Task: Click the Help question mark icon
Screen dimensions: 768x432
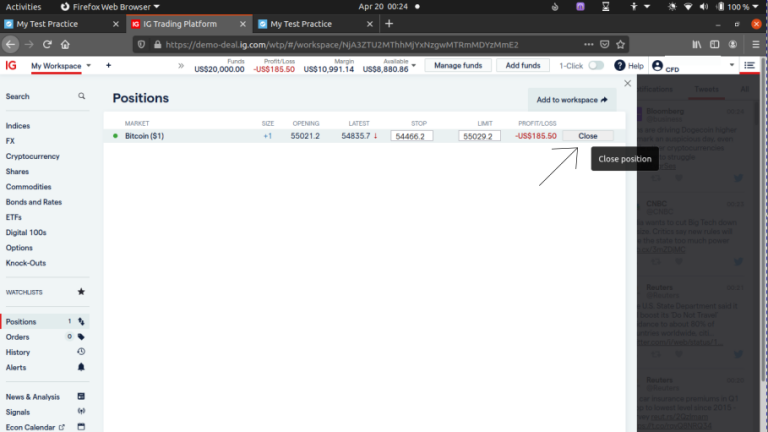Action: (x=620, y=65)
